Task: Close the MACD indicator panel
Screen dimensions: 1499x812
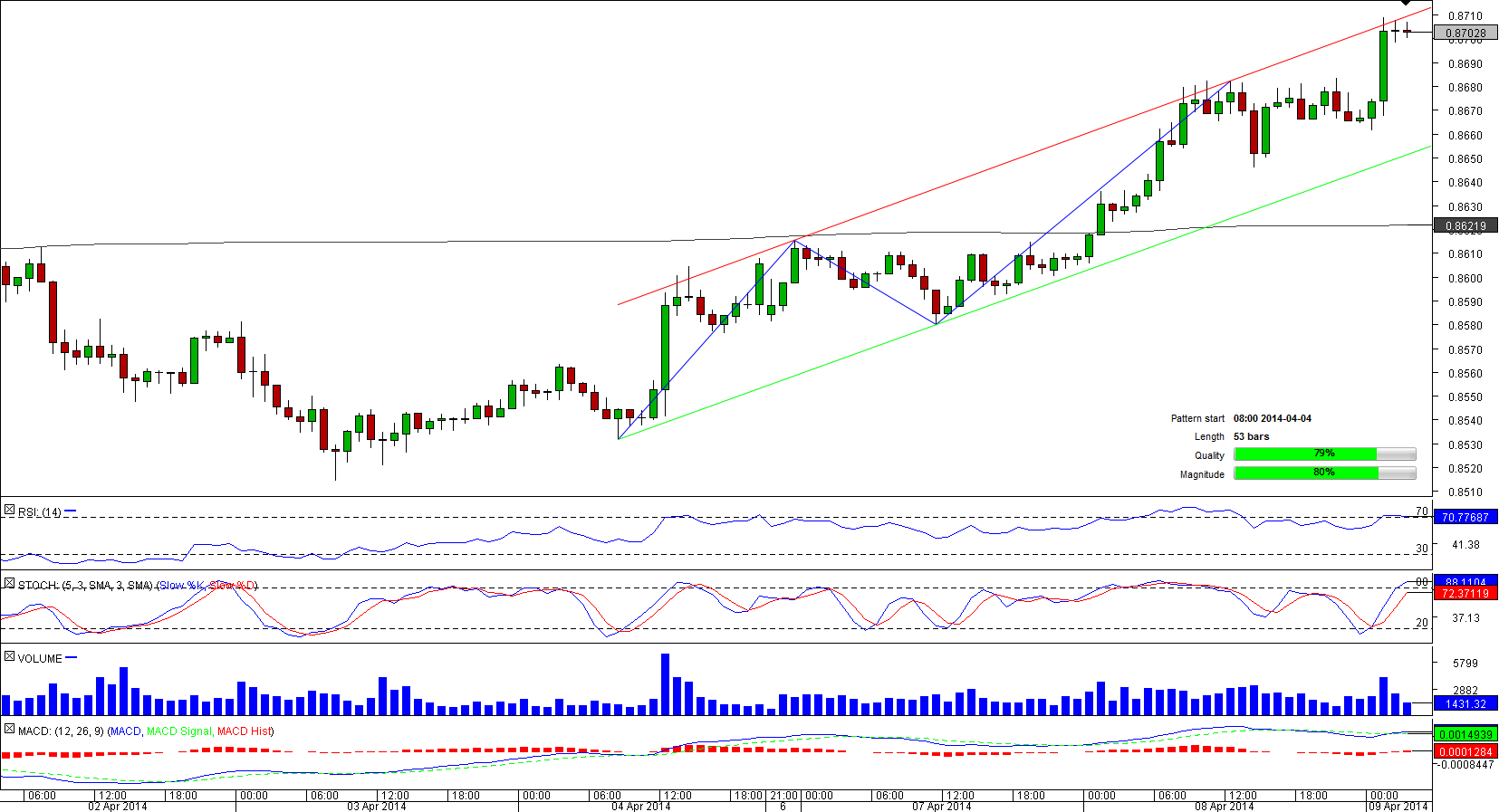Action: (9, 729)
